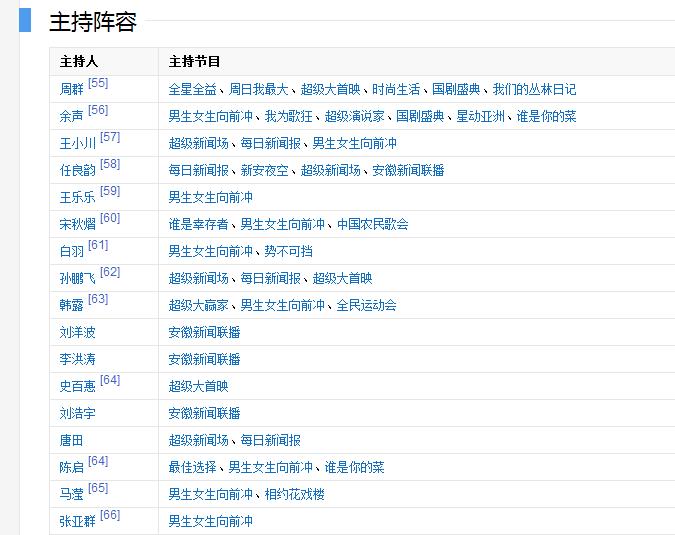Open 超级大首映 in 周群's row
Viewport: 675px width, 535px height.
[x=331, y=90]
